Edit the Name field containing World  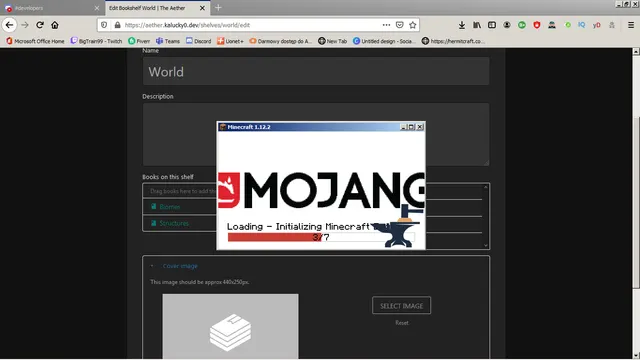(316, 71)
